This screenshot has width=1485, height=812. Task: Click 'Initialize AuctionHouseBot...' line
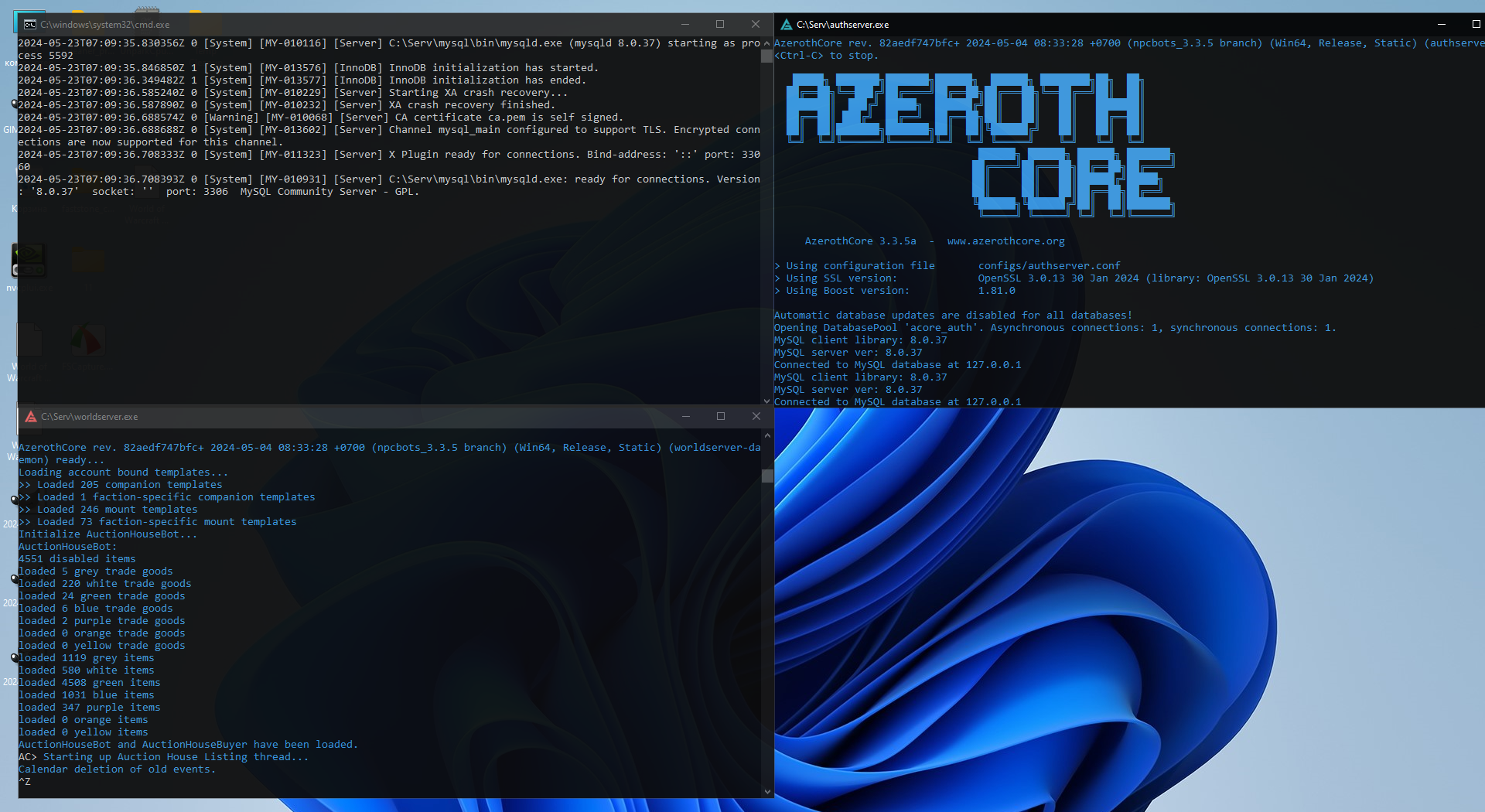[108, 534]
